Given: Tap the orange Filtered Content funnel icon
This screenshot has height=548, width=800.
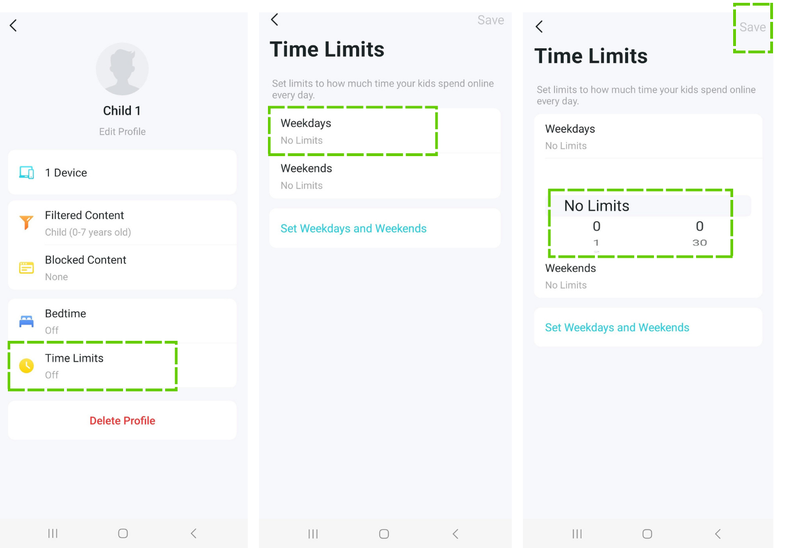Looking at the screenshot, I should pyautogui.click(x=27, y=222).
